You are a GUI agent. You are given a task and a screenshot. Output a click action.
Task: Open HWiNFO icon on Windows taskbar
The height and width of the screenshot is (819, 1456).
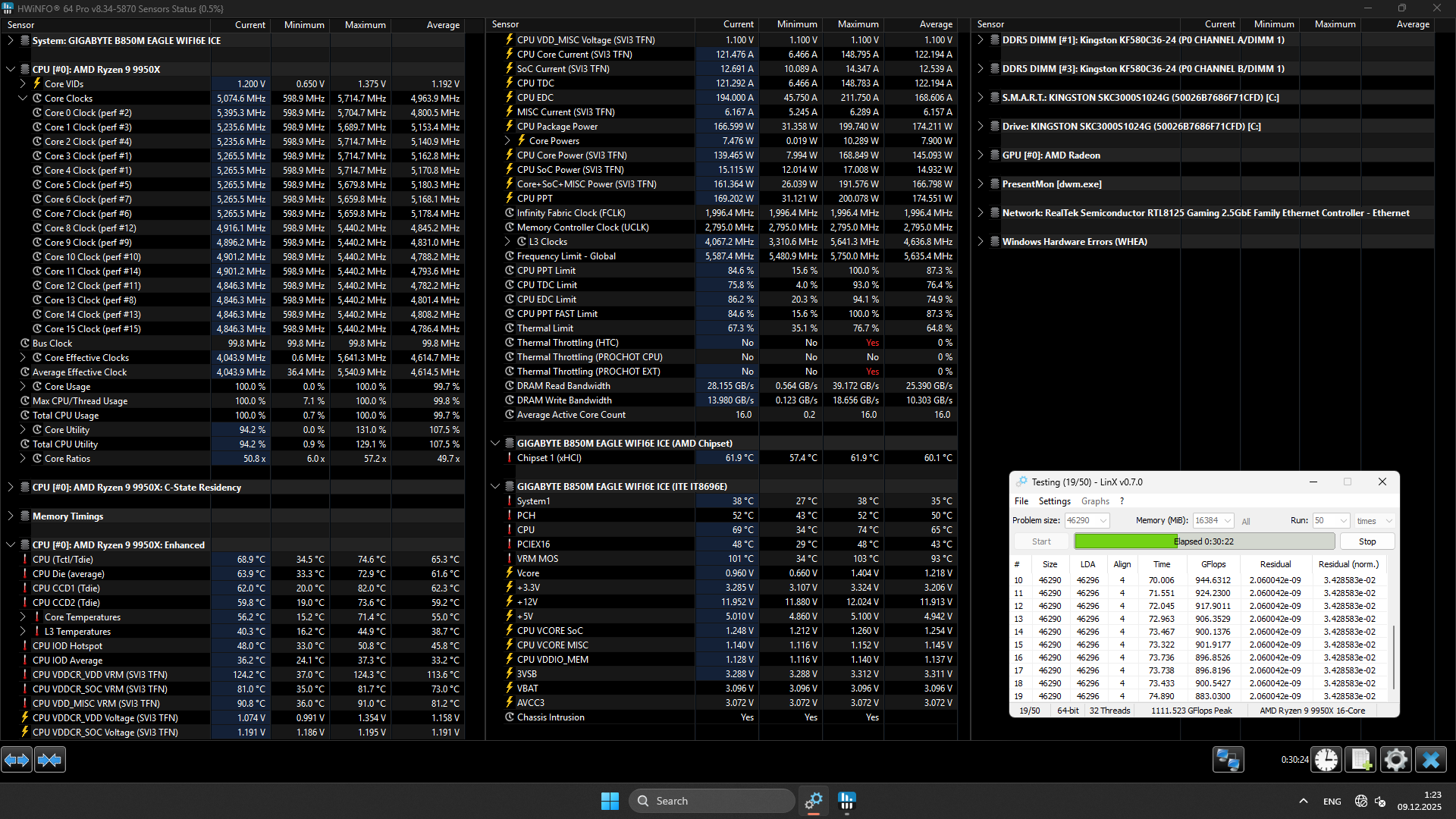[x=847, y=800]
